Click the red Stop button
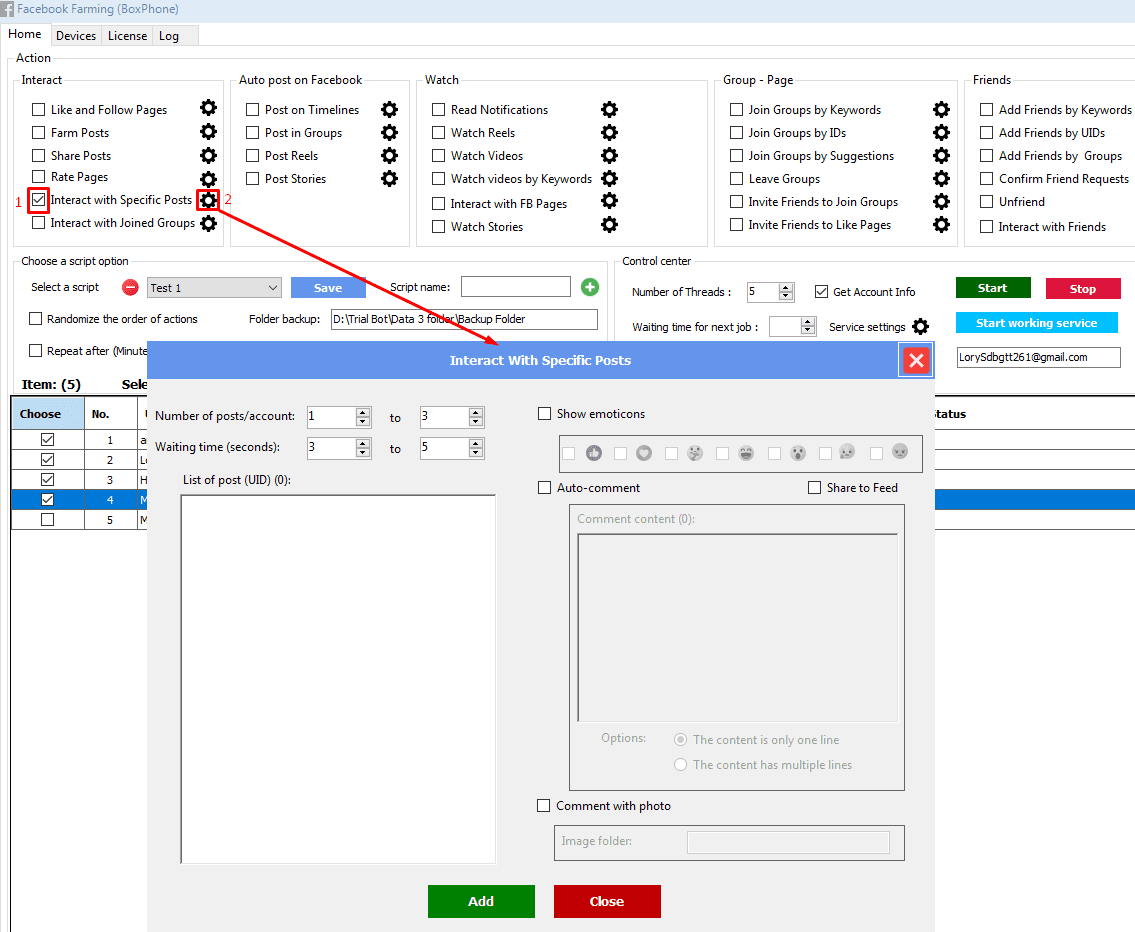This screenshot has height=932, width=1135. 1083,289
